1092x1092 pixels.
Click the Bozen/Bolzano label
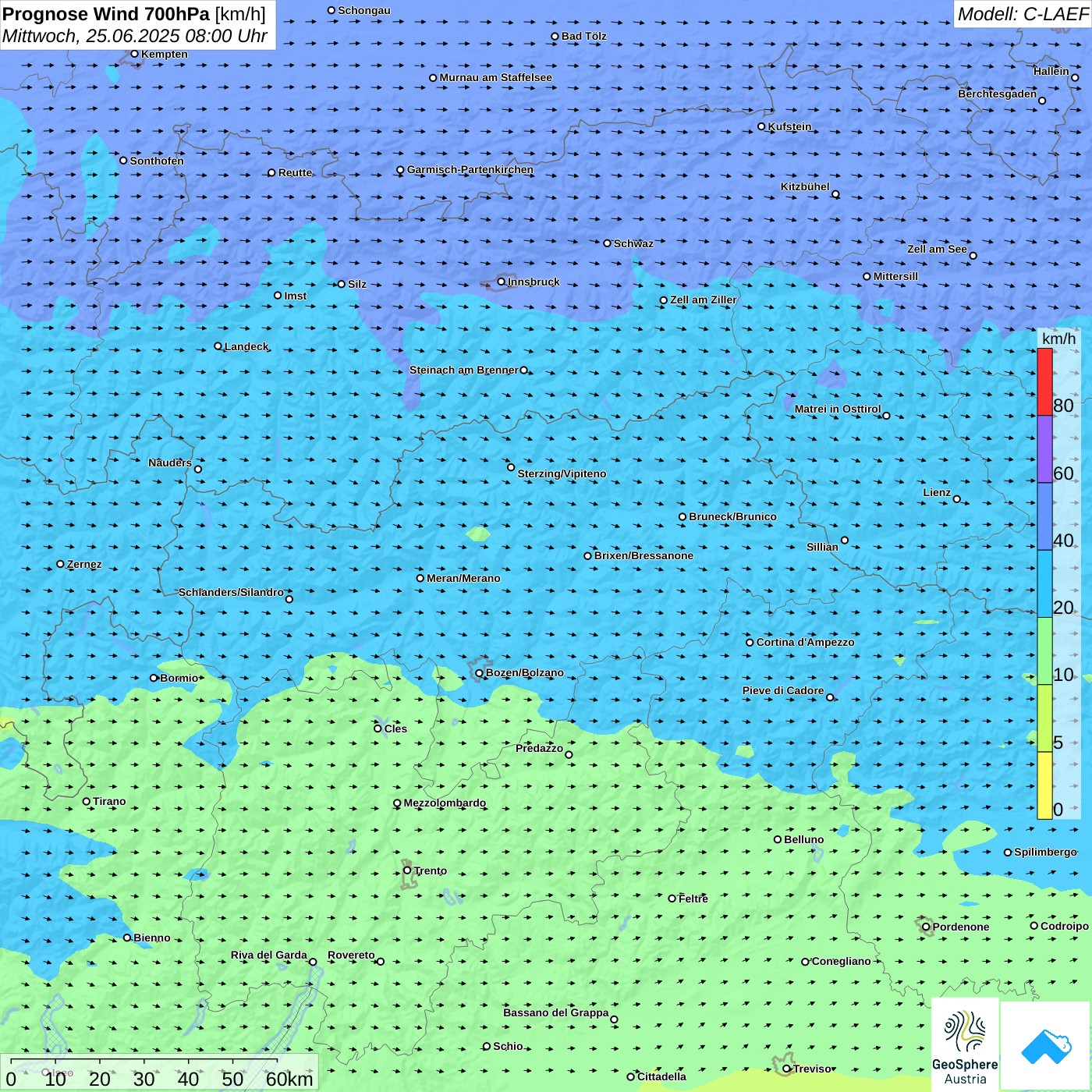pos(524,672)
